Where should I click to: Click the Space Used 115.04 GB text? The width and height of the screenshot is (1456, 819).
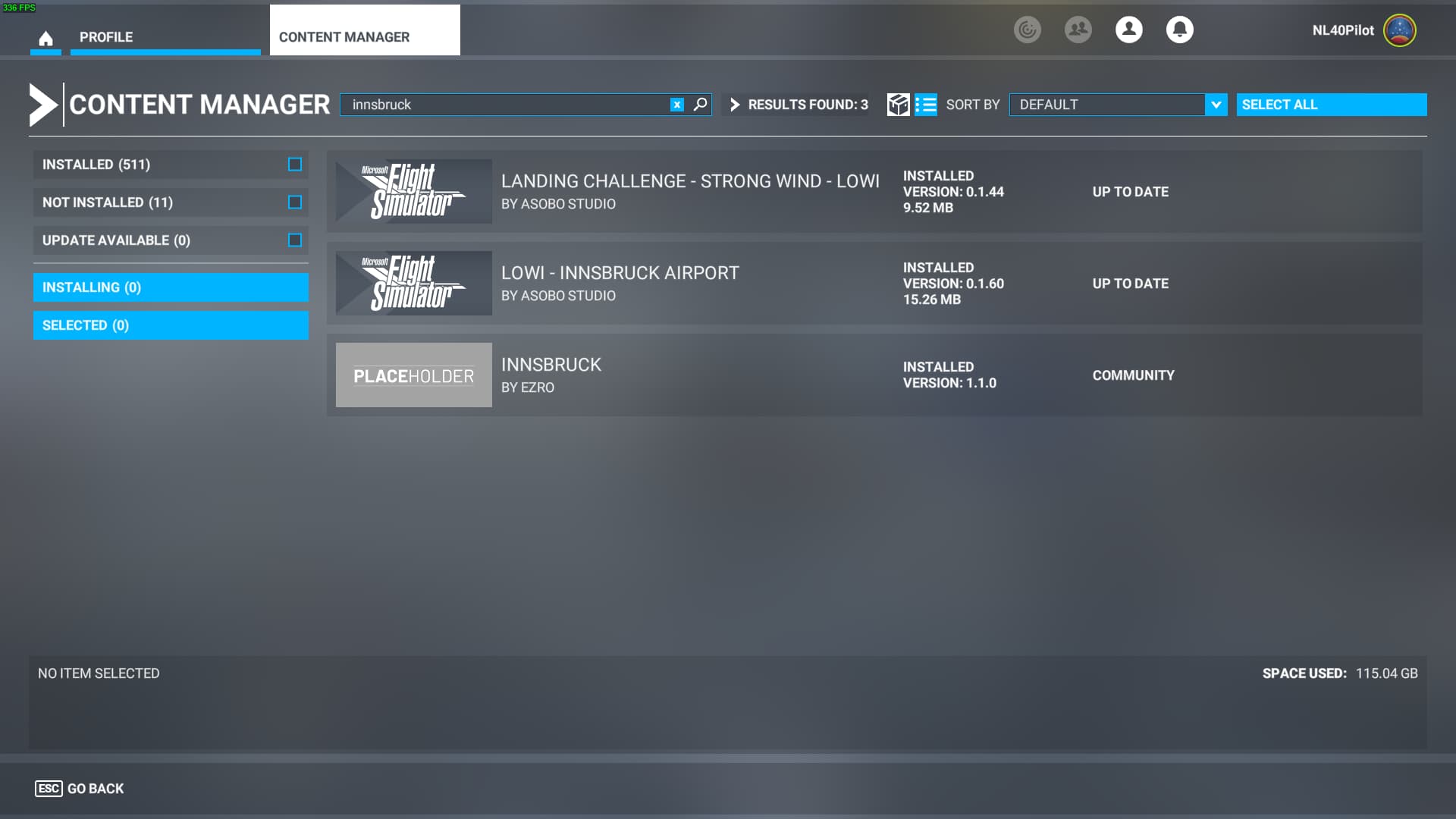click(x=1340, y=673)
